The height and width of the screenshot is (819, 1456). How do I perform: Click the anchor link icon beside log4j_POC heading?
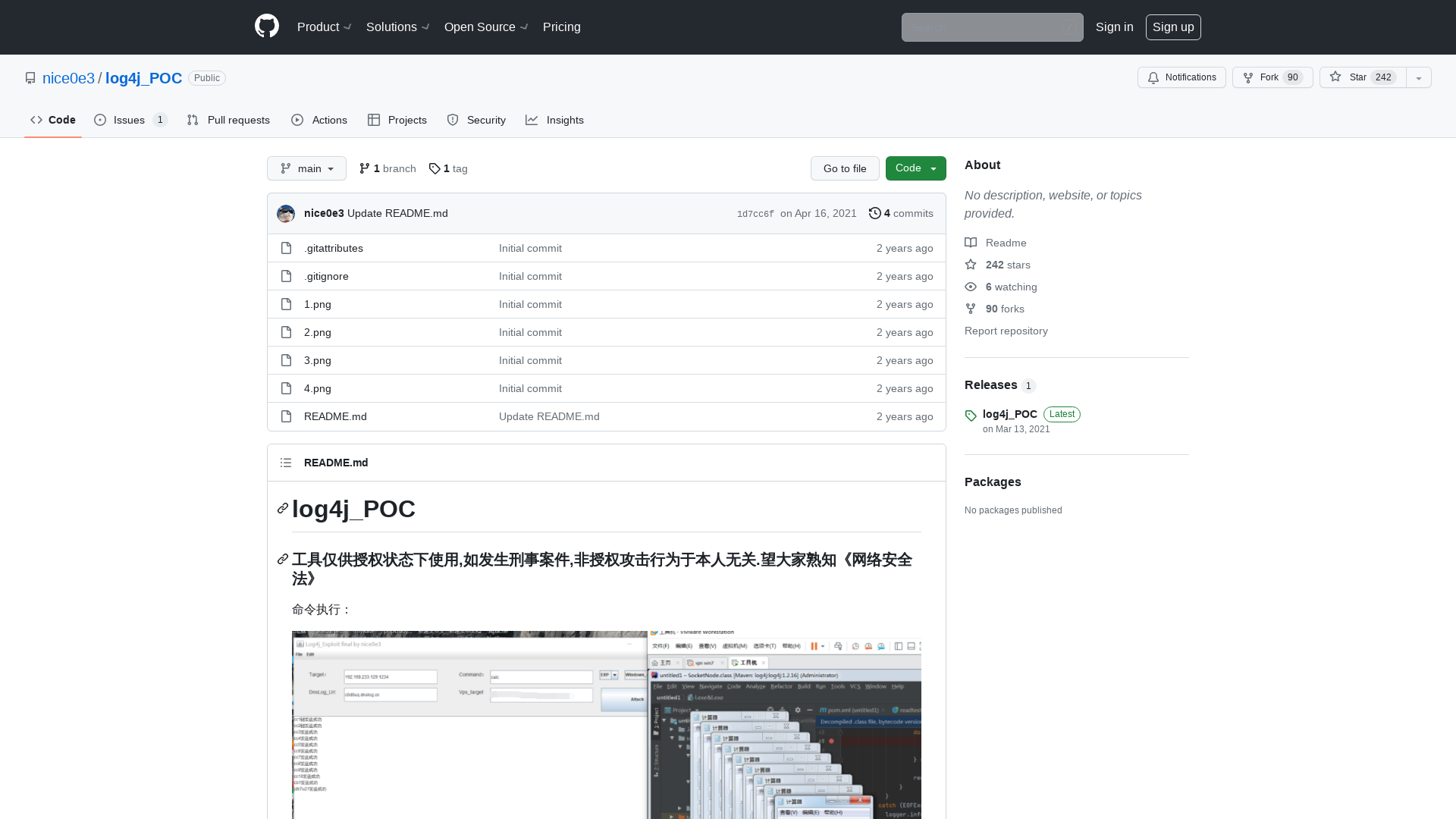click(x=283, y=508)
